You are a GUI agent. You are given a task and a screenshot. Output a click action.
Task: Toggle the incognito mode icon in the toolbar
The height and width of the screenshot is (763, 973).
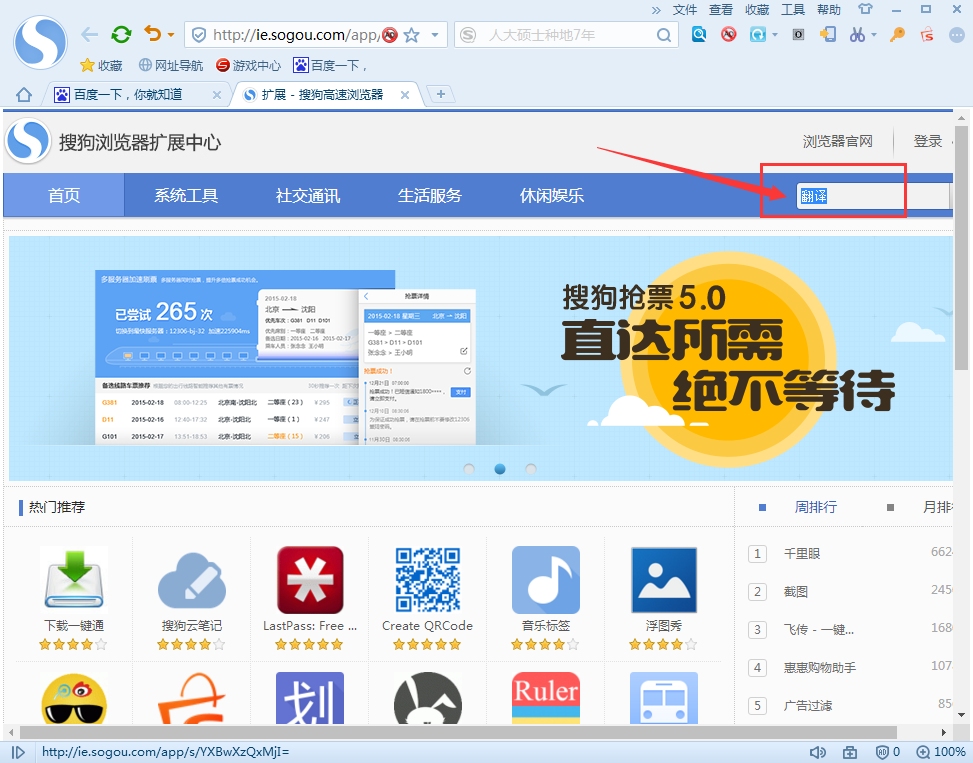pyautogui.click(x=800, y=33)
